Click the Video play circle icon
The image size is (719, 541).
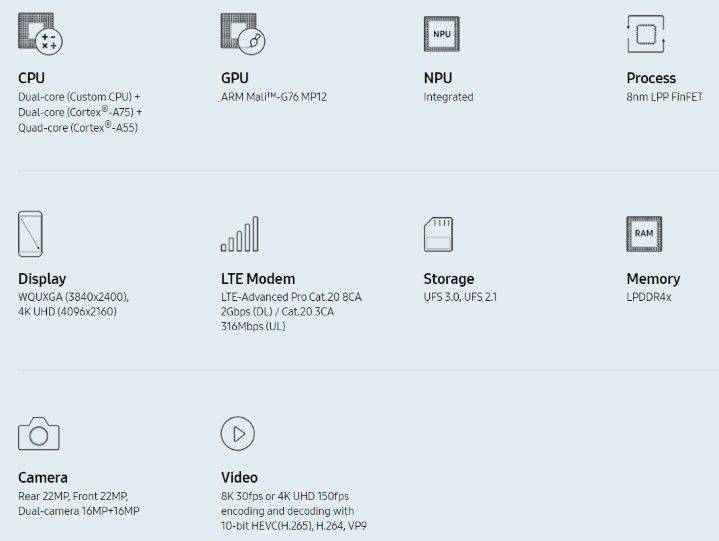238,434
